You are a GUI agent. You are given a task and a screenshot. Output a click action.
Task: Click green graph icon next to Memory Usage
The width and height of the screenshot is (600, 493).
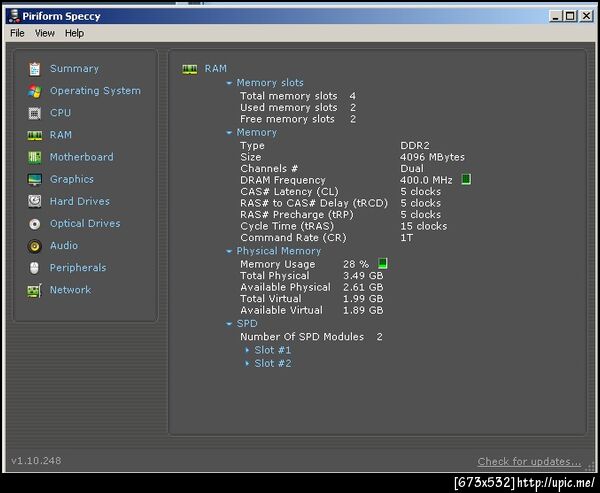pyautogui.click(x=383, y=263)
